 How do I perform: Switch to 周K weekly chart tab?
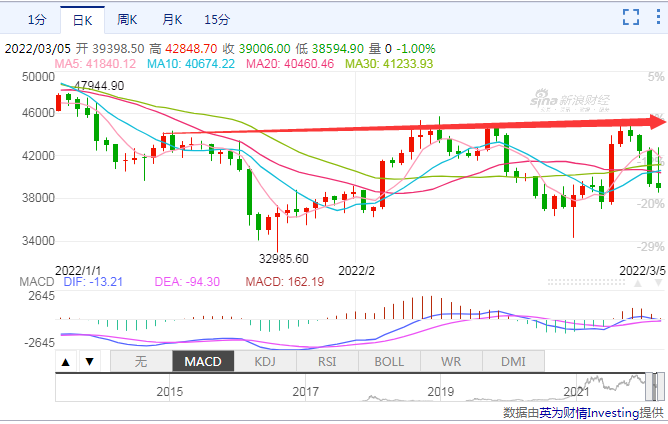(127, 19)
